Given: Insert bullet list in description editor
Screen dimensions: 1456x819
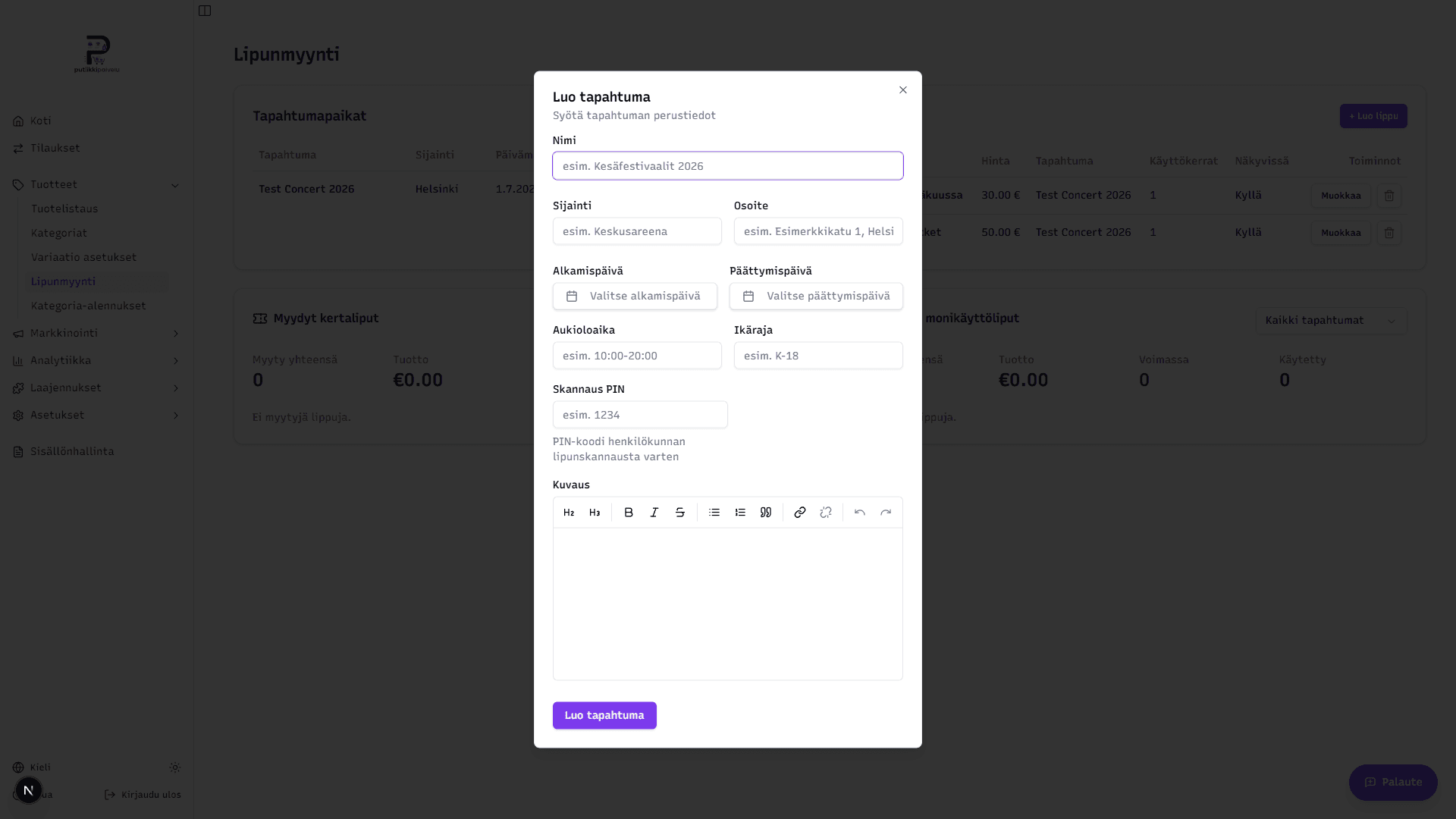Looking at the screenshot, I should coord(714,513).
